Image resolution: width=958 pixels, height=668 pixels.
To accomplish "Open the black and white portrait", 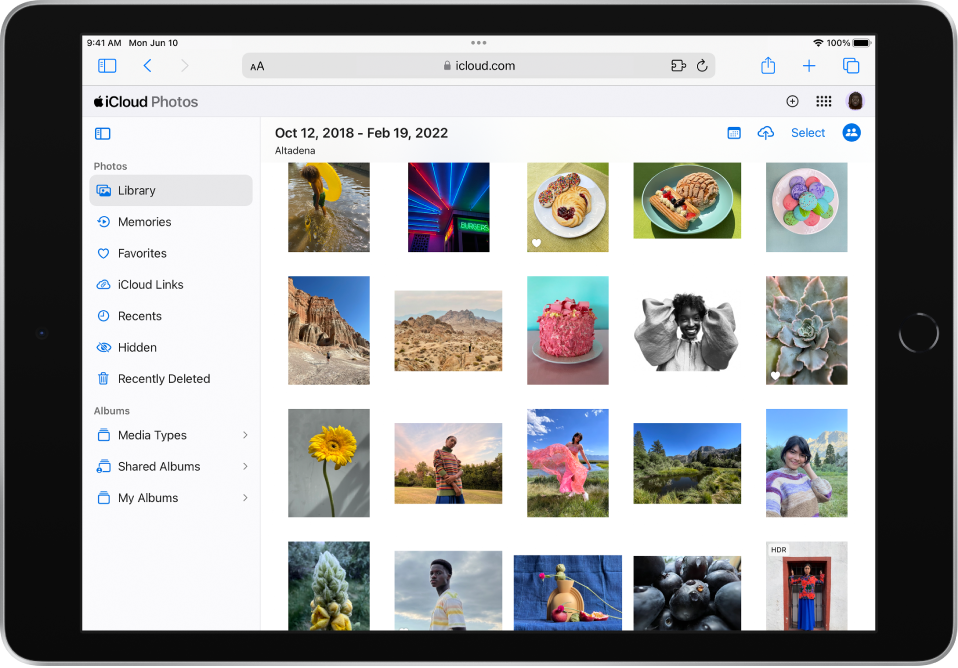I will click(687, 331).
